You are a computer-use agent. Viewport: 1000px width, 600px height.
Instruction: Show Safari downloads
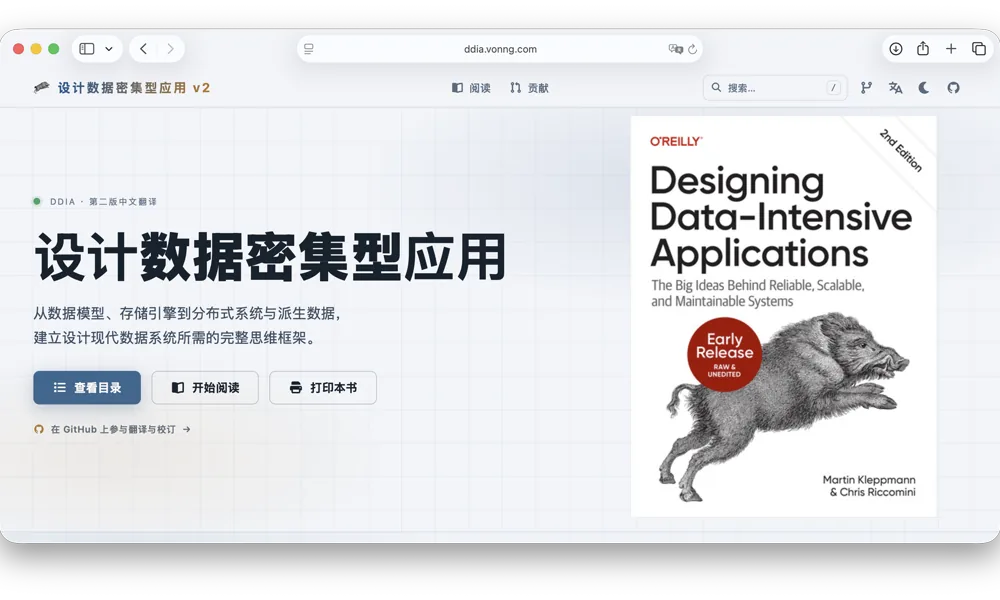point(896,48)
